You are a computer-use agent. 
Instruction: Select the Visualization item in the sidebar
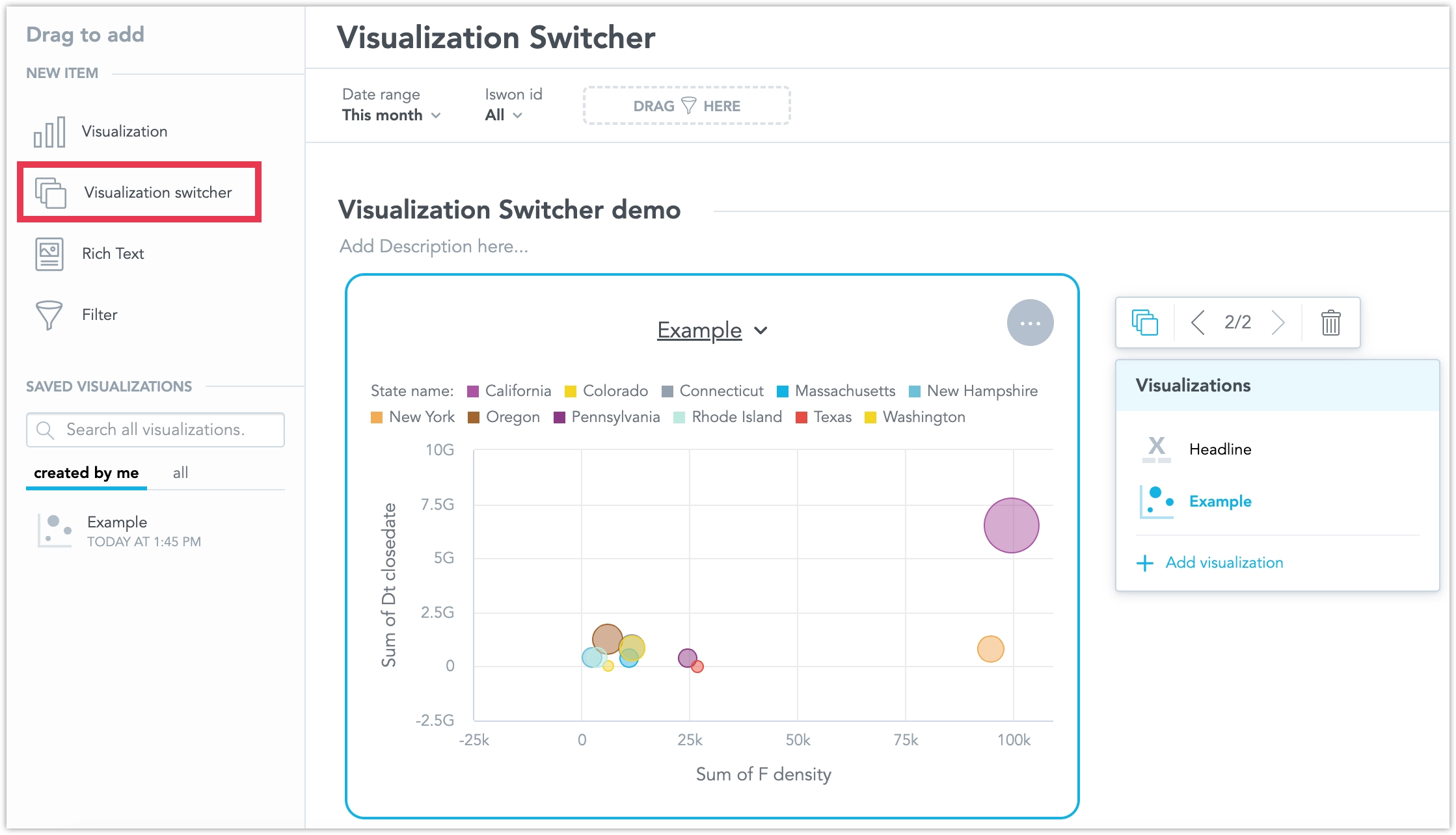(124, 131)
